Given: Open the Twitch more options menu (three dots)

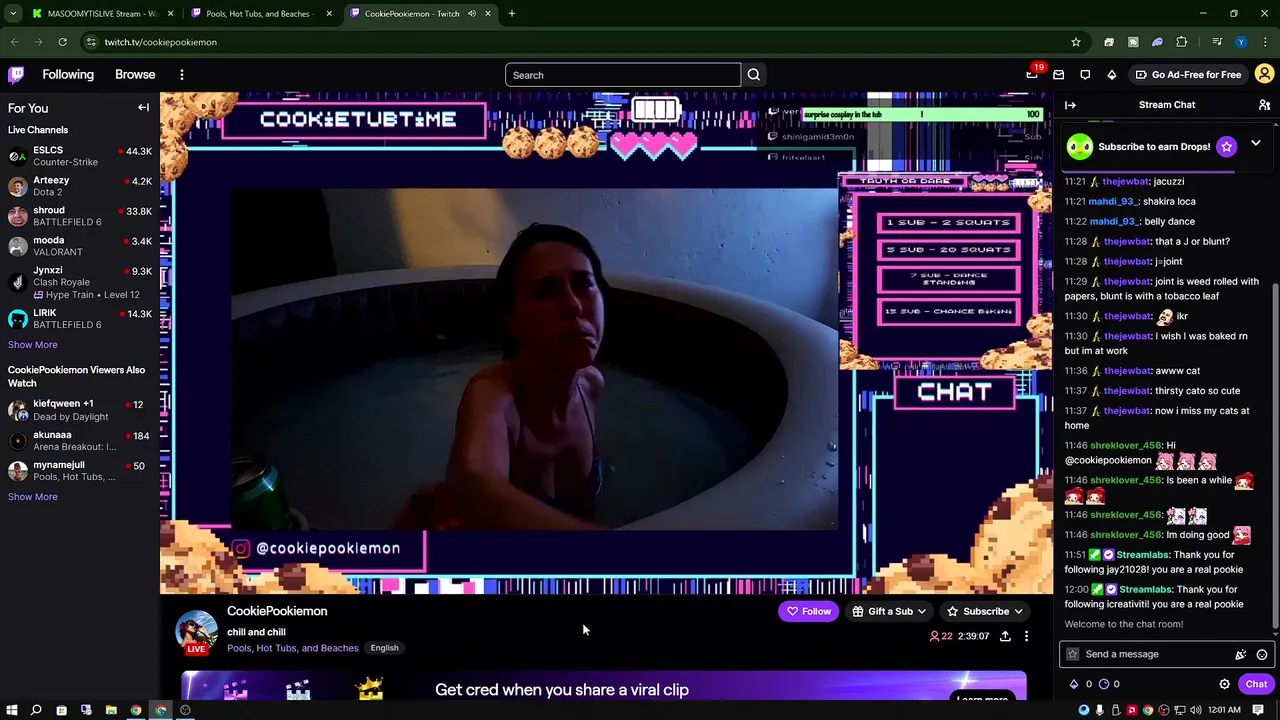Looking at the screenshot, I should tap(182, 75).
